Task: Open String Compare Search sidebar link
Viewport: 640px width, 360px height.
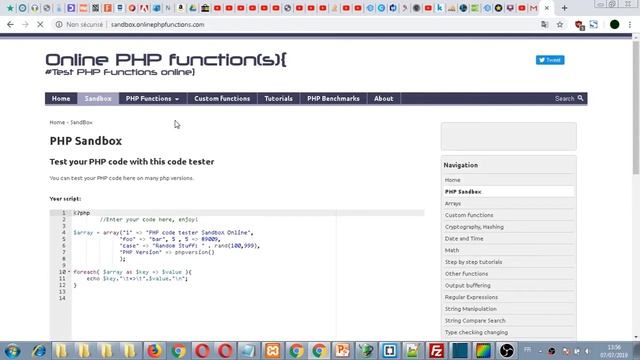Action: [475, 321]
